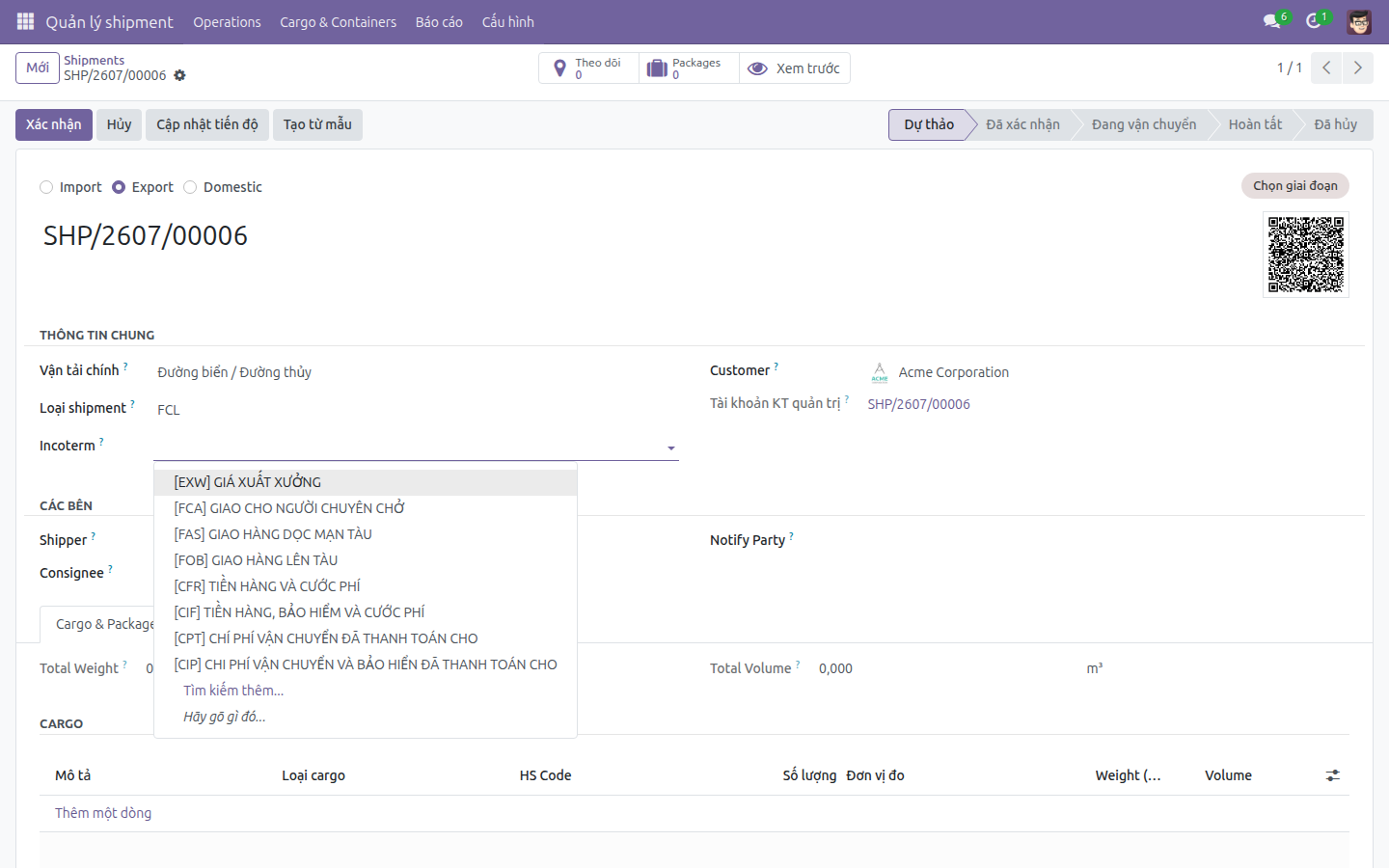
Task: Select the Domestic radio option
Action: [x=190, y=187]
